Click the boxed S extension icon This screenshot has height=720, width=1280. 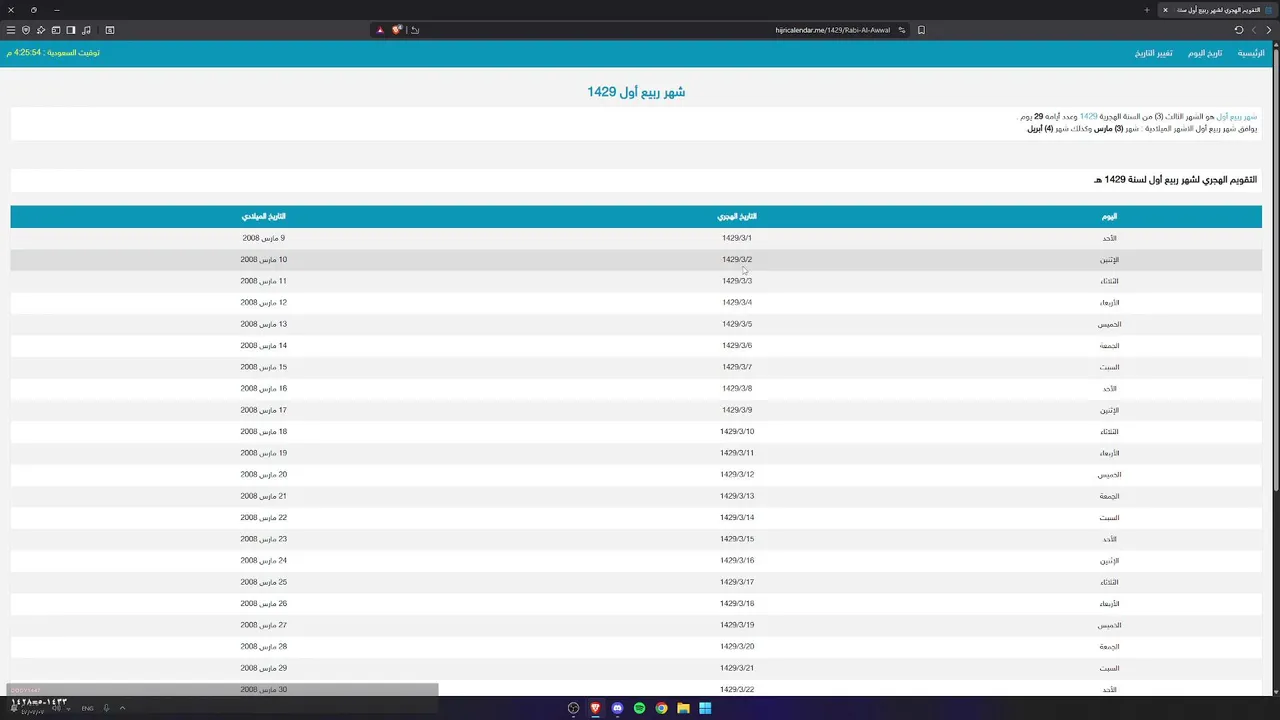tap(110, 30)
